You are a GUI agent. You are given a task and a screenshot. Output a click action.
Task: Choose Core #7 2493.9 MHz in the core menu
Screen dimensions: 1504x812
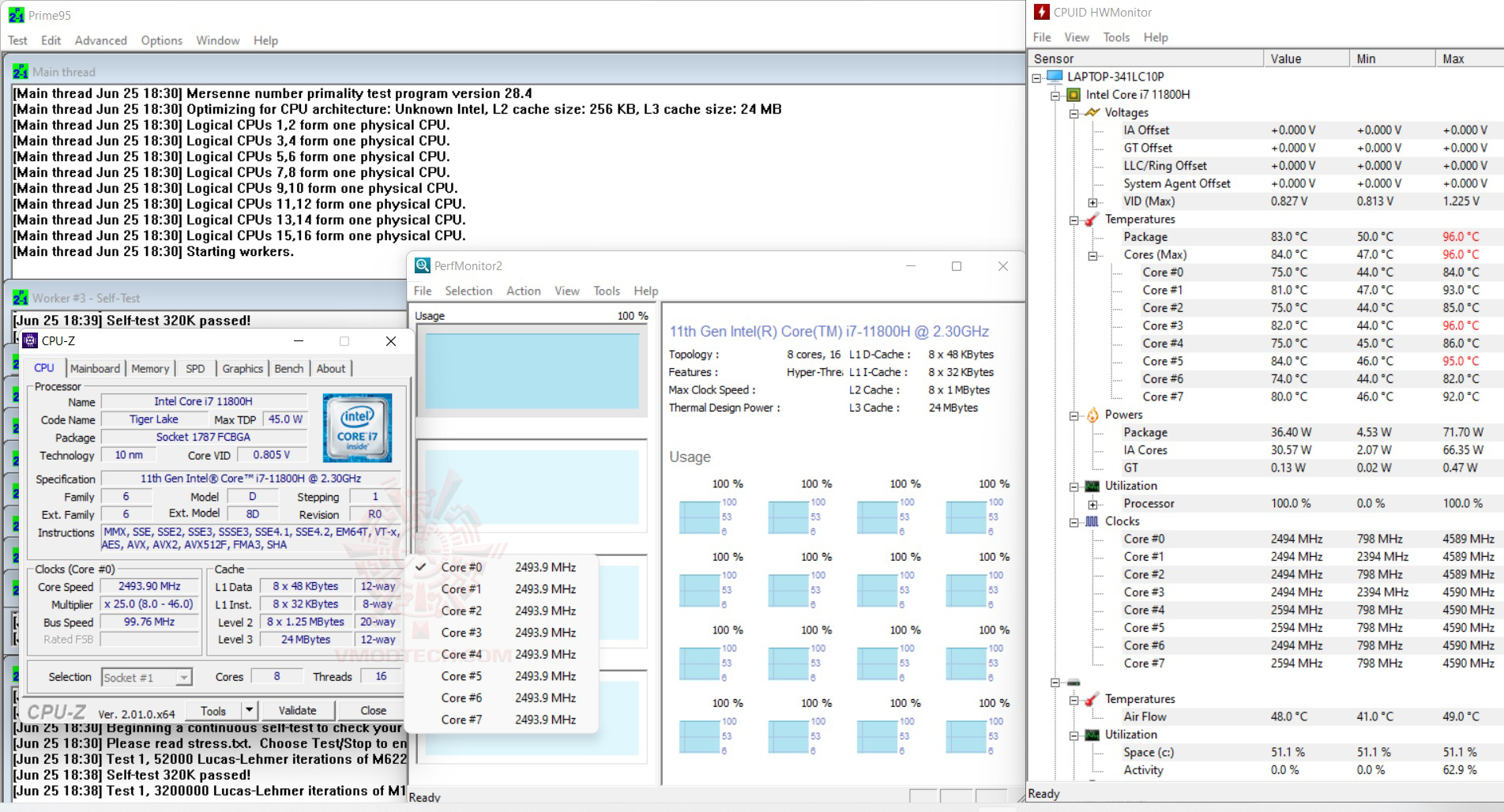click(x=502, y=720)
